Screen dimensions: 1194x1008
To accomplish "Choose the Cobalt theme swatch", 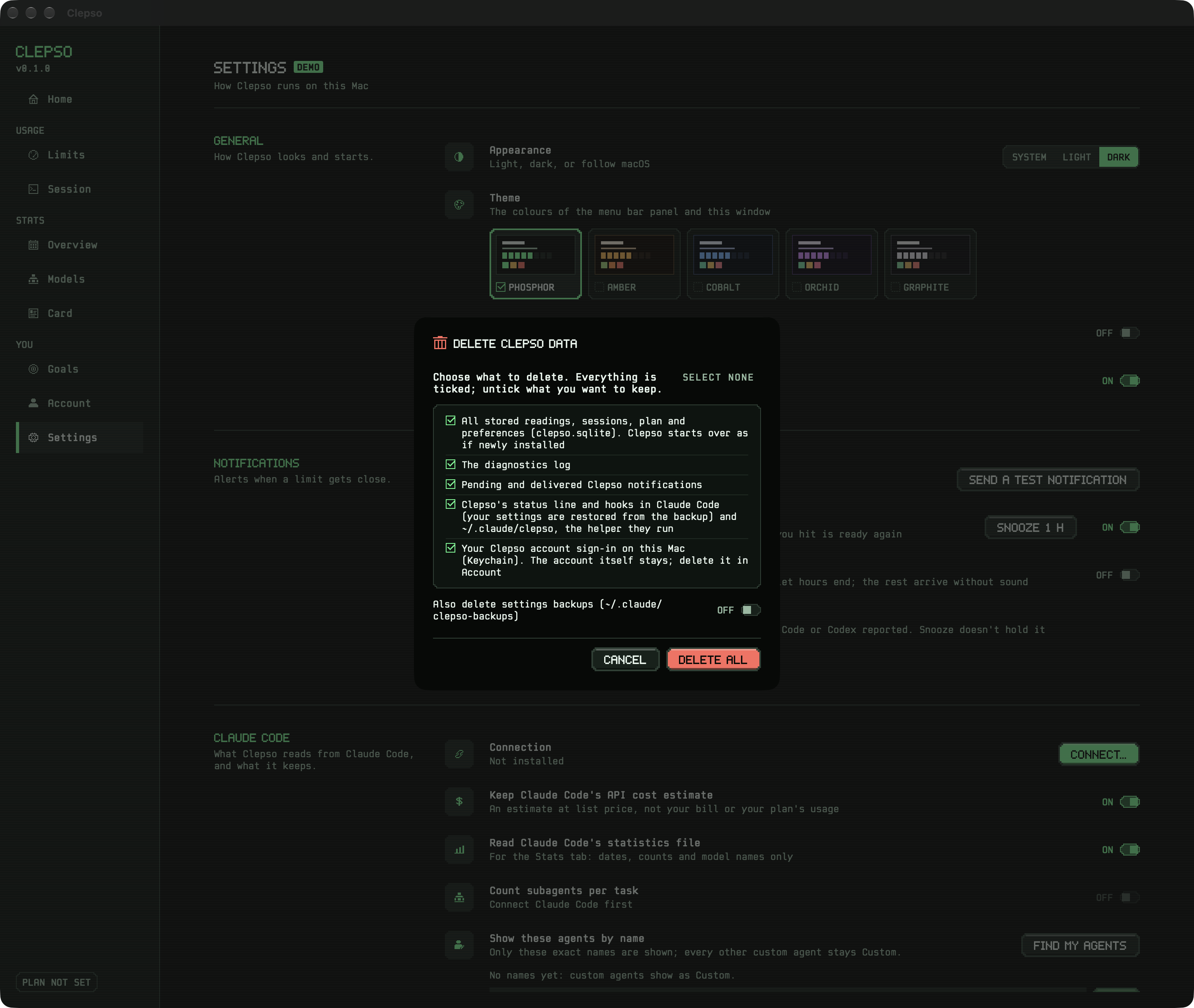I will (x=733, y=264).
